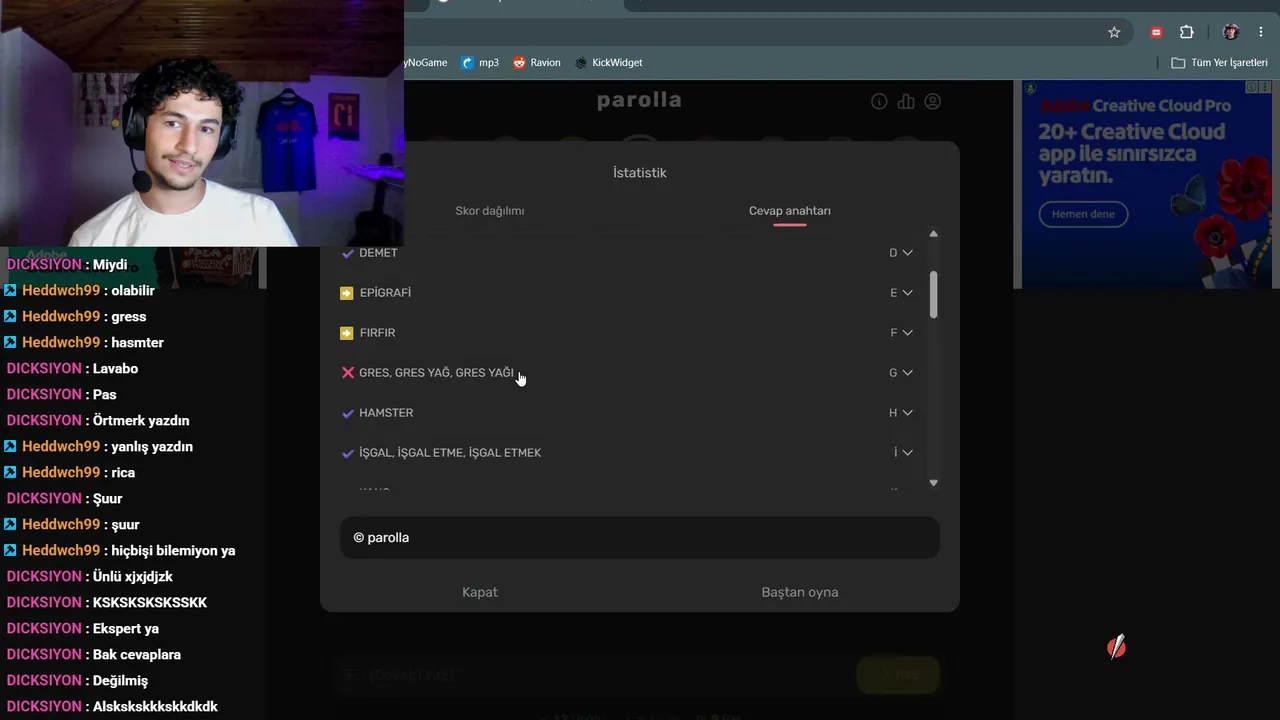
Task: Click the GRES, GRES YAĞ, GRES YAĞI answer
Action: 436,373
